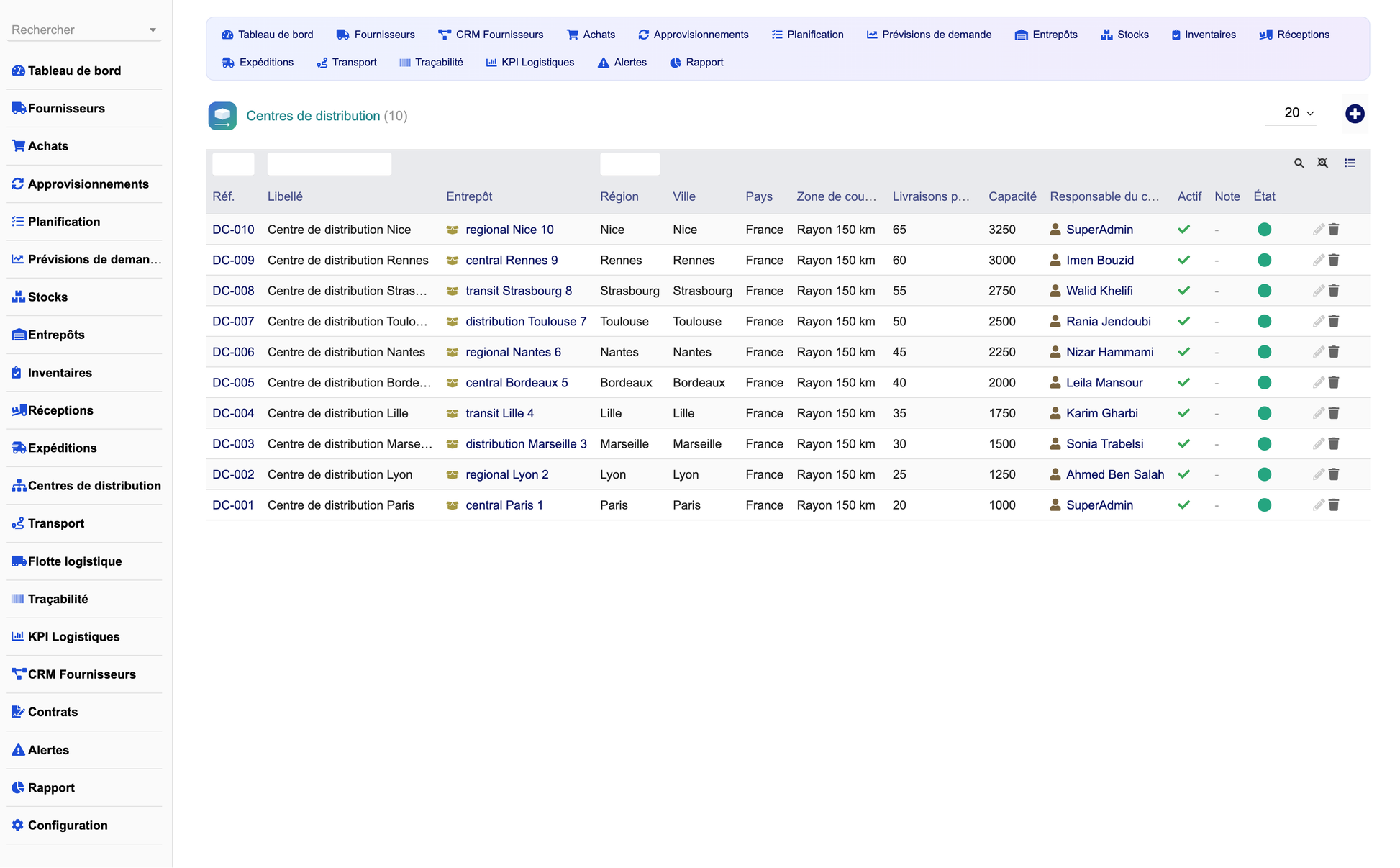1400x868 pixels.
Task: Click the Achats cart icon in sidebar
Action: point(18,145)
